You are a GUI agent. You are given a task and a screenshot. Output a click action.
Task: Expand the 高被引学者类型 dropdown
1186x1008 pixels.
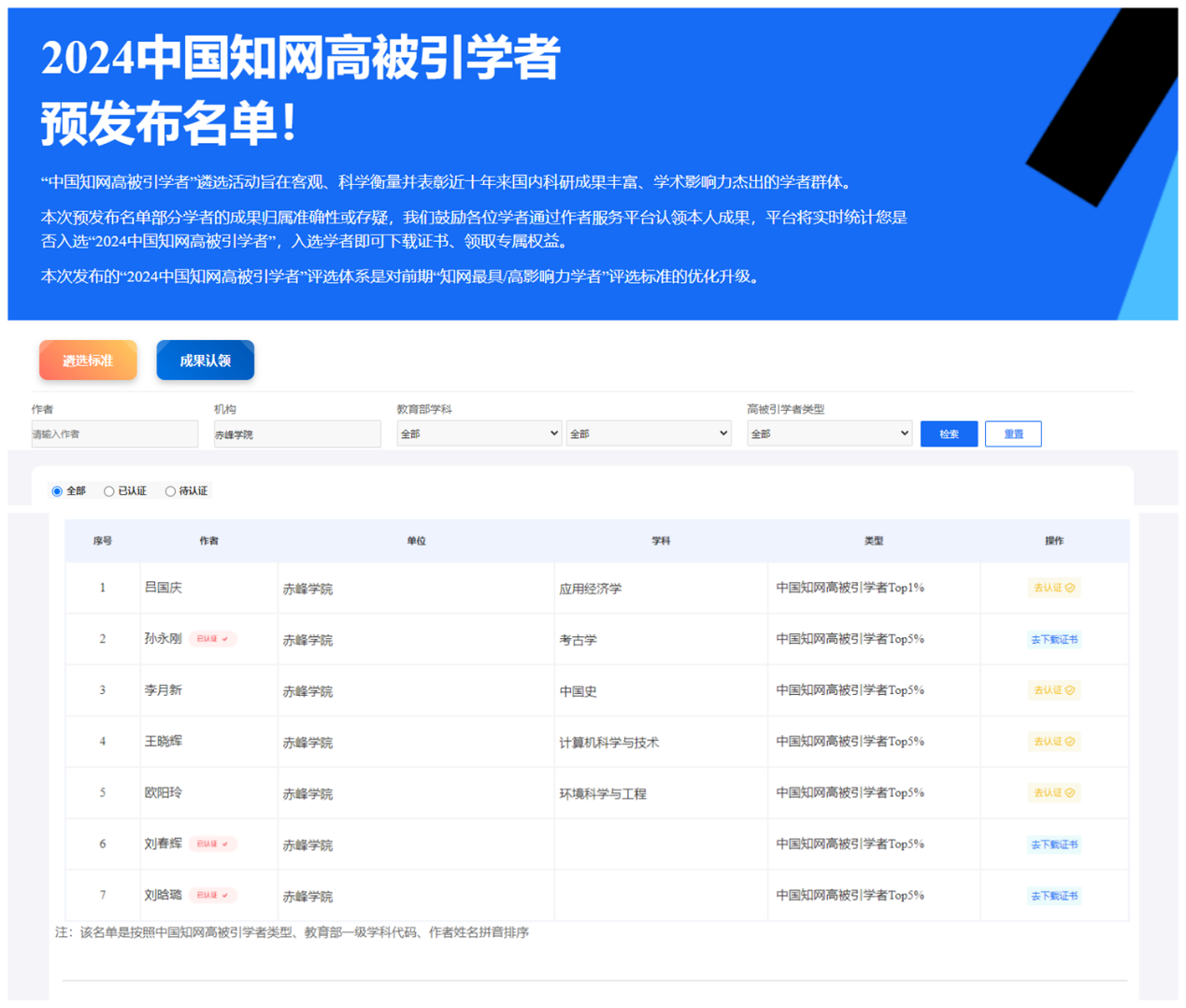tap(829, 433)
